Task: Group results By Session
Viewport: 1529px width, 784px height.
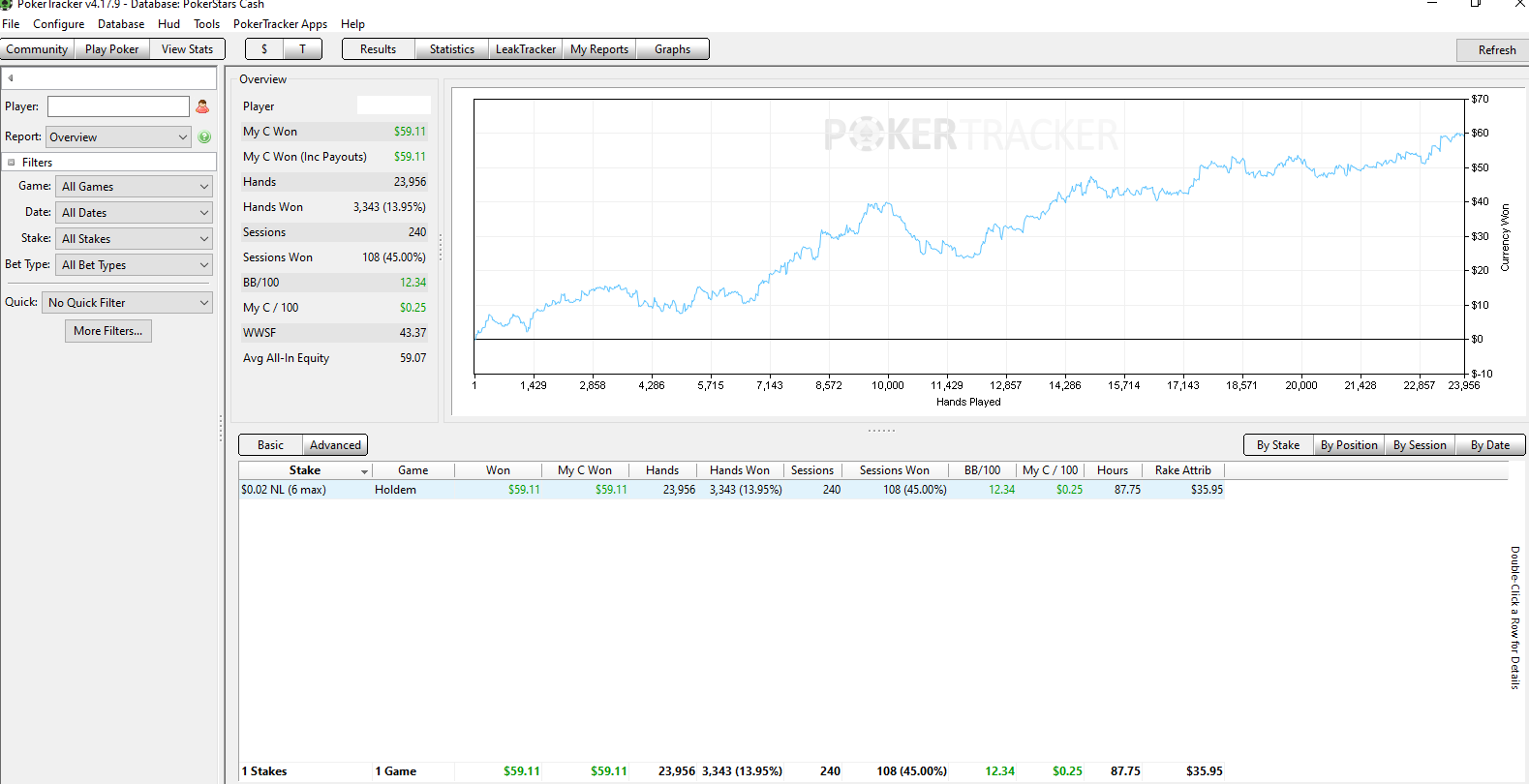Action: [x=1420, y=445]
